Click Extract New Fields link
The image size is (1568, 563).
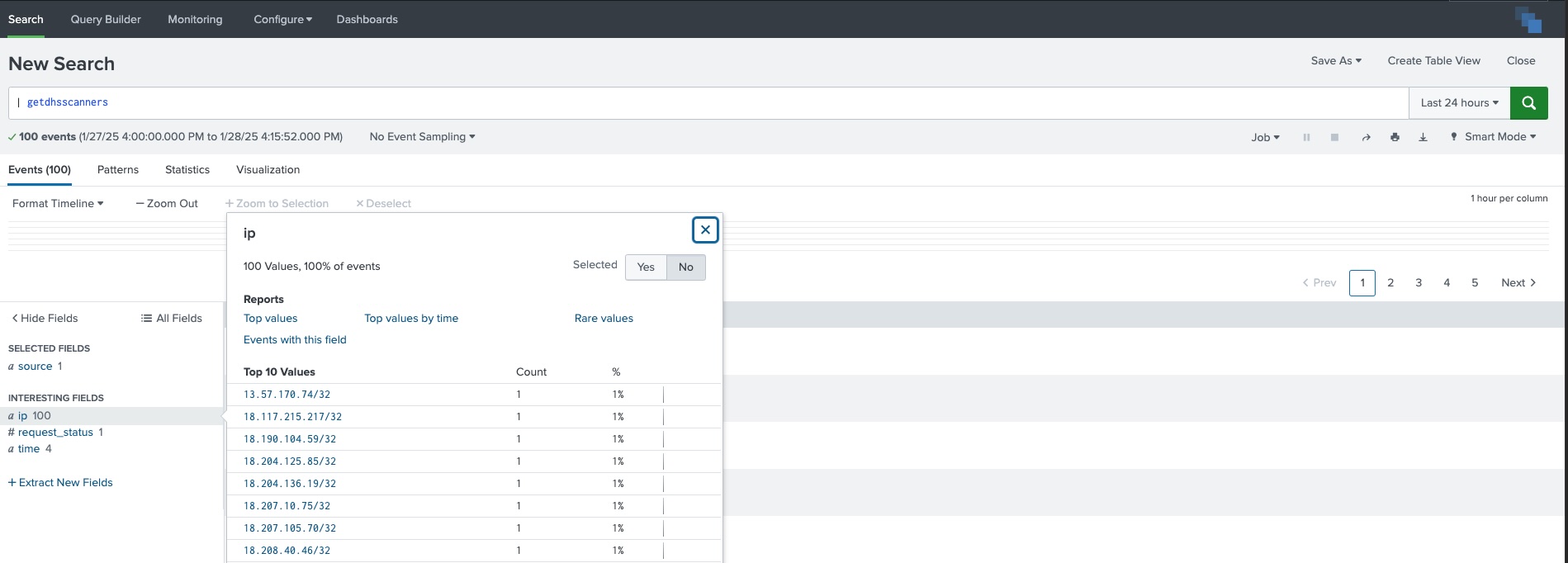click(x=60, y=482)
